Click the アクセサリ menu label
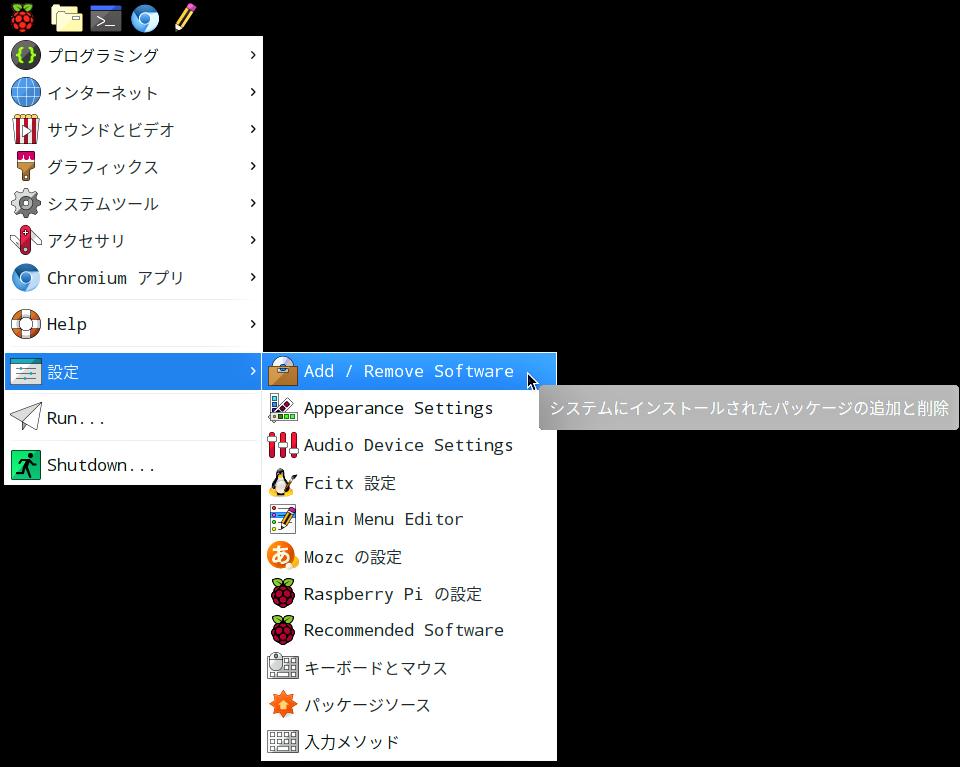The width and height of the screenshot is (960, 767). click(86, 241)
